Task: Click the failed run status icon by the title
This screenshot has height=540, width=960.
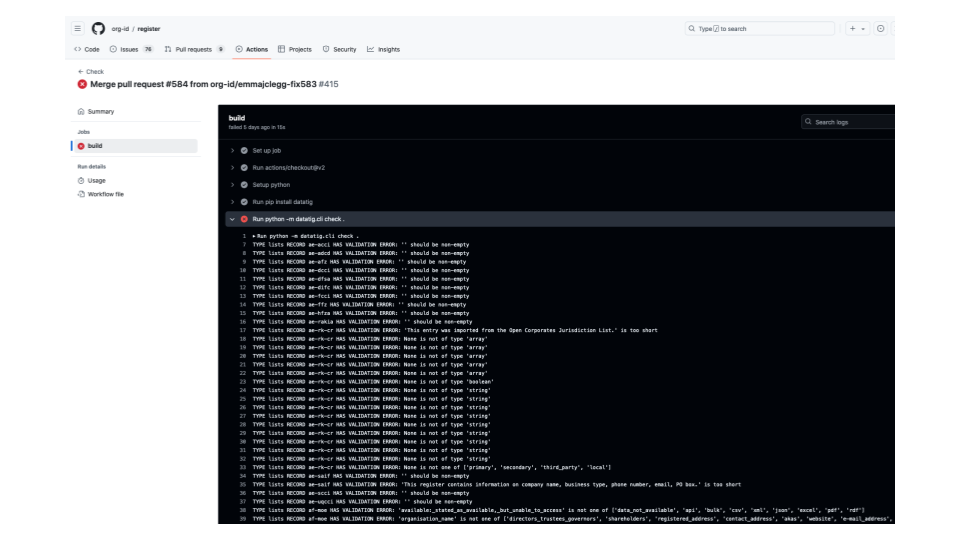Action: [x=82, y=84]
